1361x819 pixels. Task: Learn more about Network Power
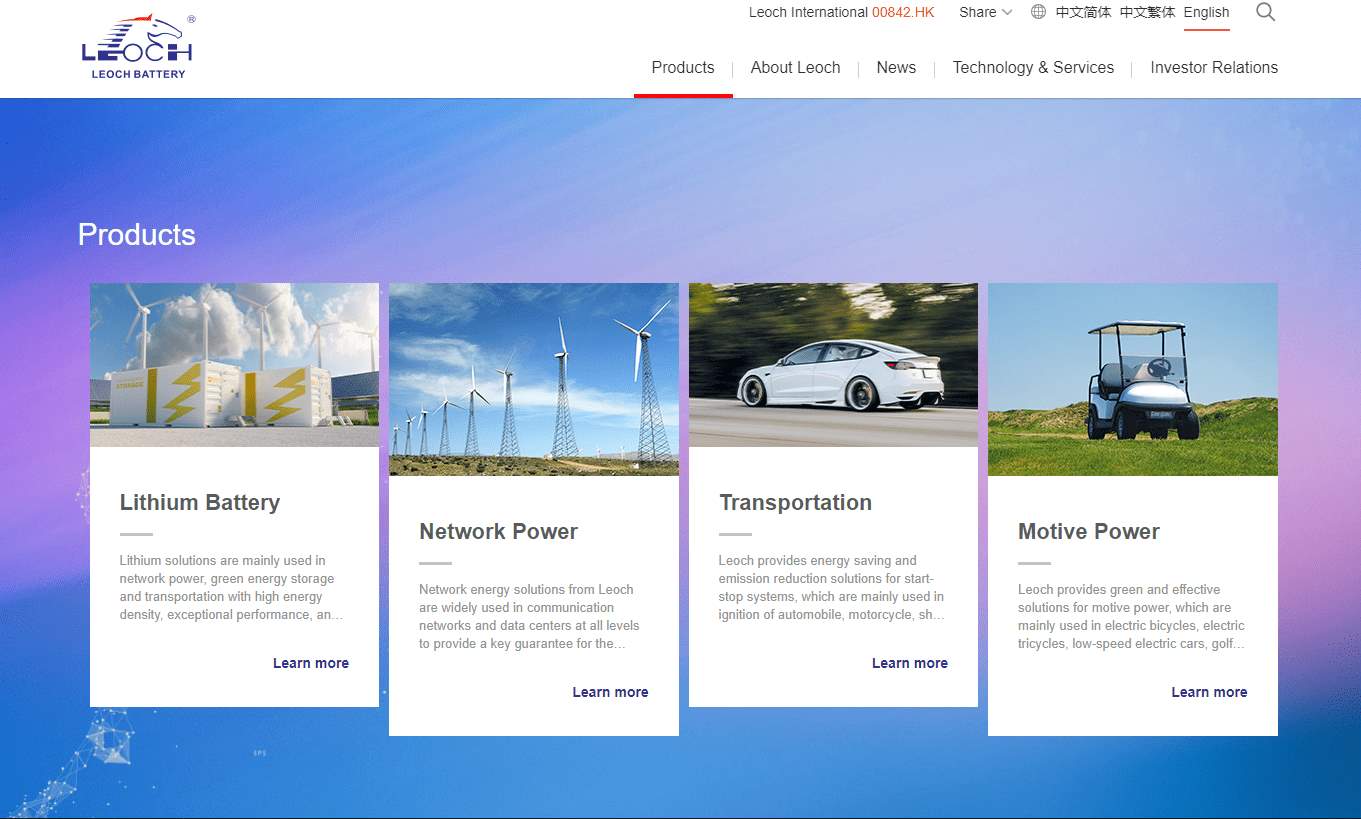click(610, 692)
